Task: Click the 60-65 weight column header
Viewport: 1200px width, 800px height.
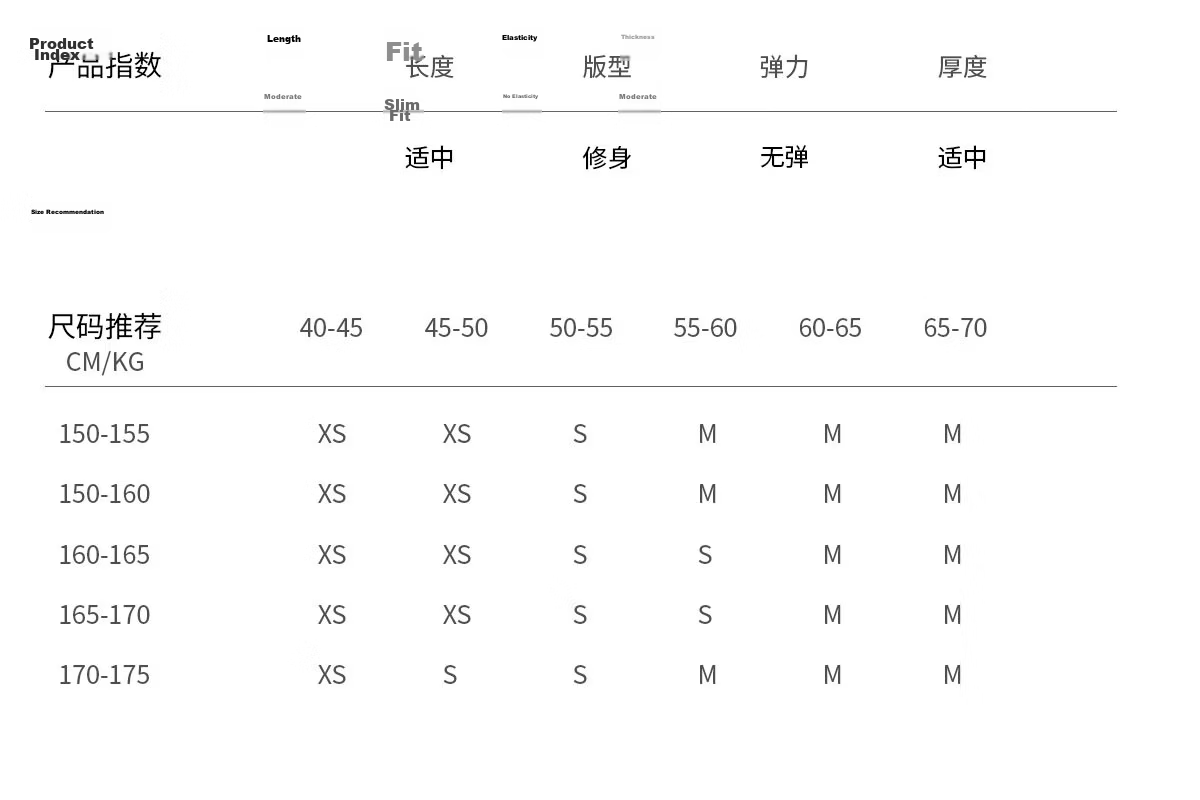Action: (830, 328)
